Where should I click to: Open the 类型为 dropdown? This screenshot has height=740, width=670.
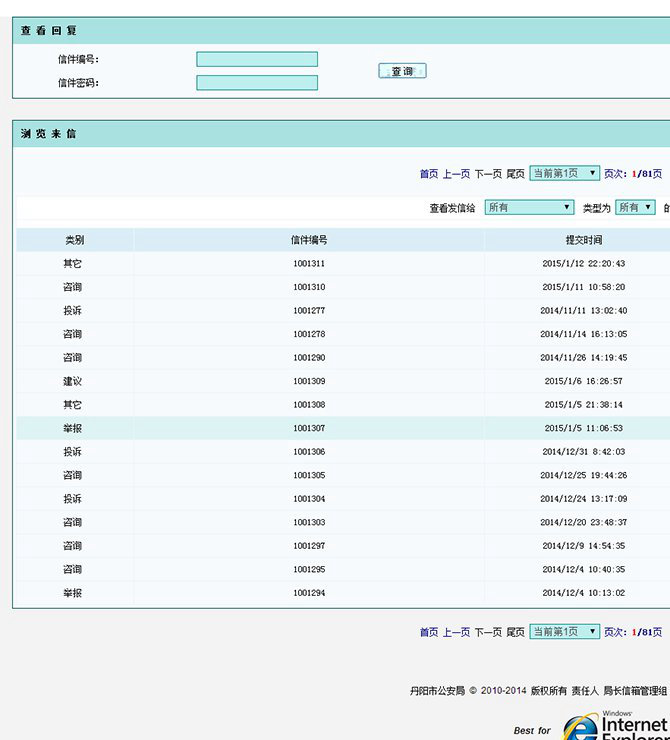(x=635, y=207)
